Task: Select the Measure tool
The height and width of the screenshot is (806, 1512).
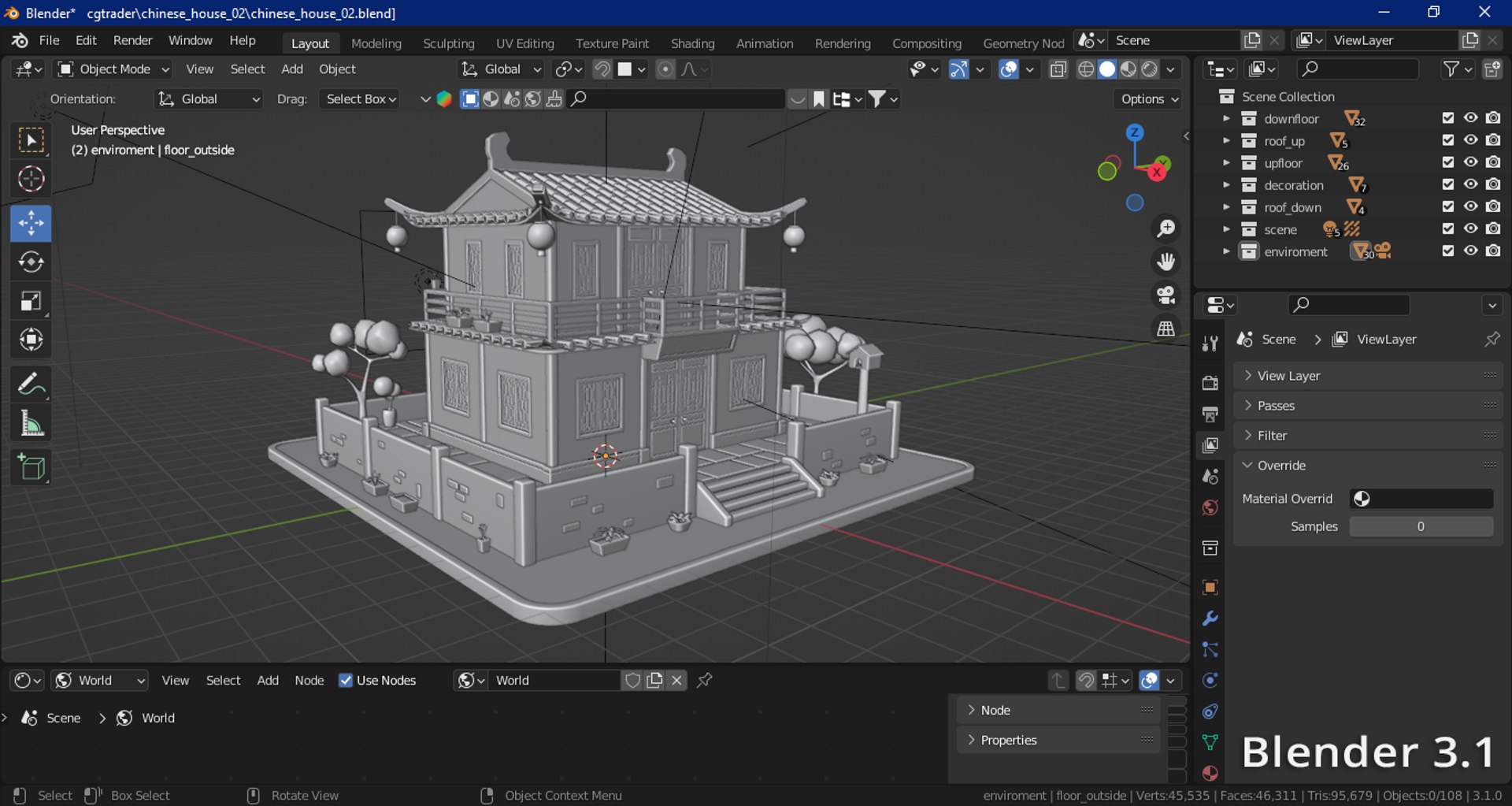Action: 31,424
